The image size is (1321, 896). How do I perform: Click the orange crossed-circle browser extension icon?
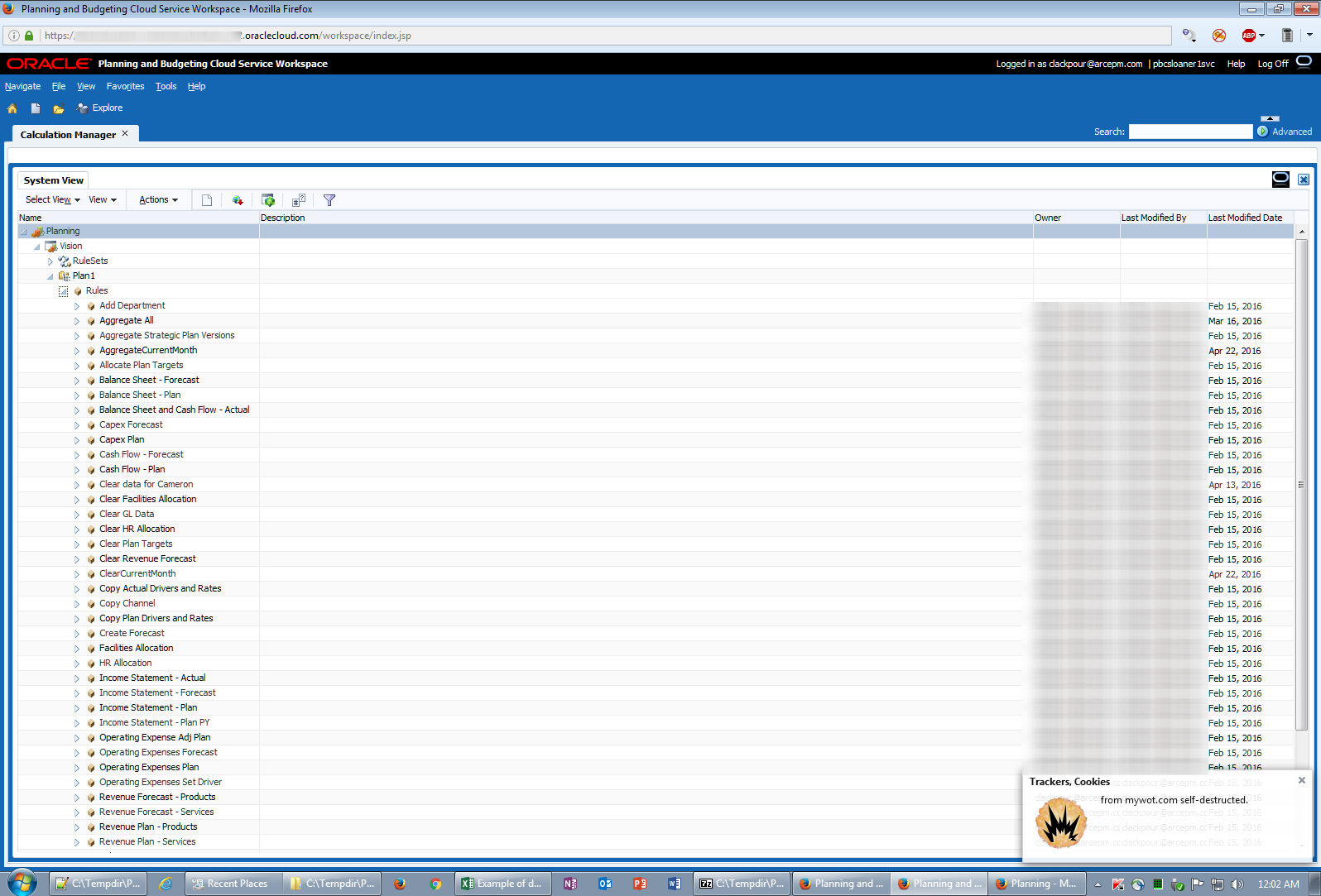pos(1219,36)
